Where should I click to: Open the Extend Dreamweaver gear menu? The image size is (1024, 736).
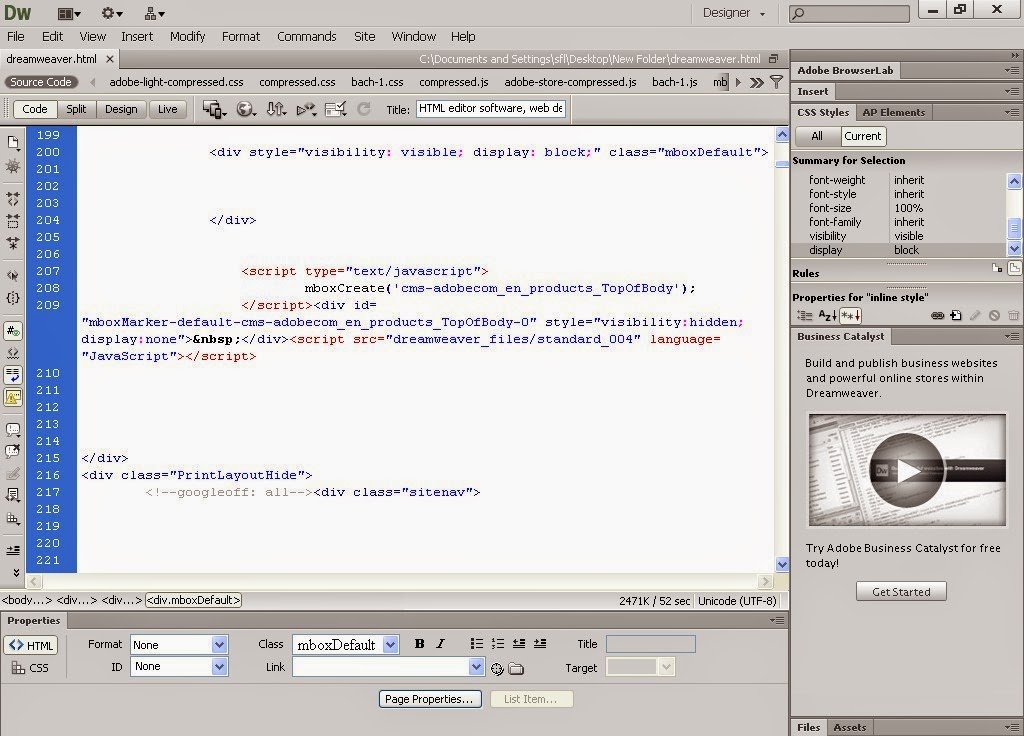point(112,13)
